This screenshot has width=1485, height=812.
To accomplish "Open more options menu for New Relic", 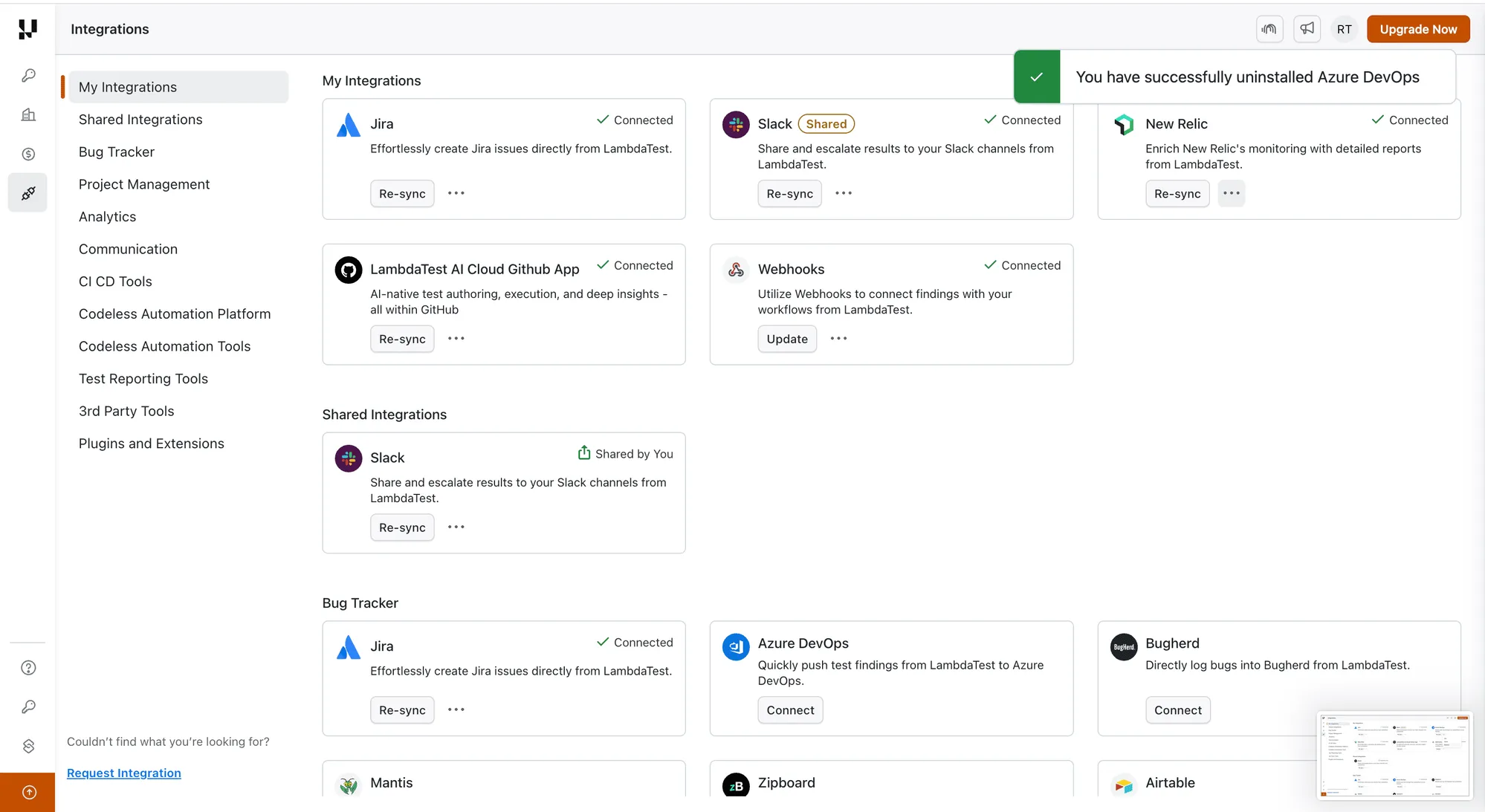I will [x=1232, y=193].
